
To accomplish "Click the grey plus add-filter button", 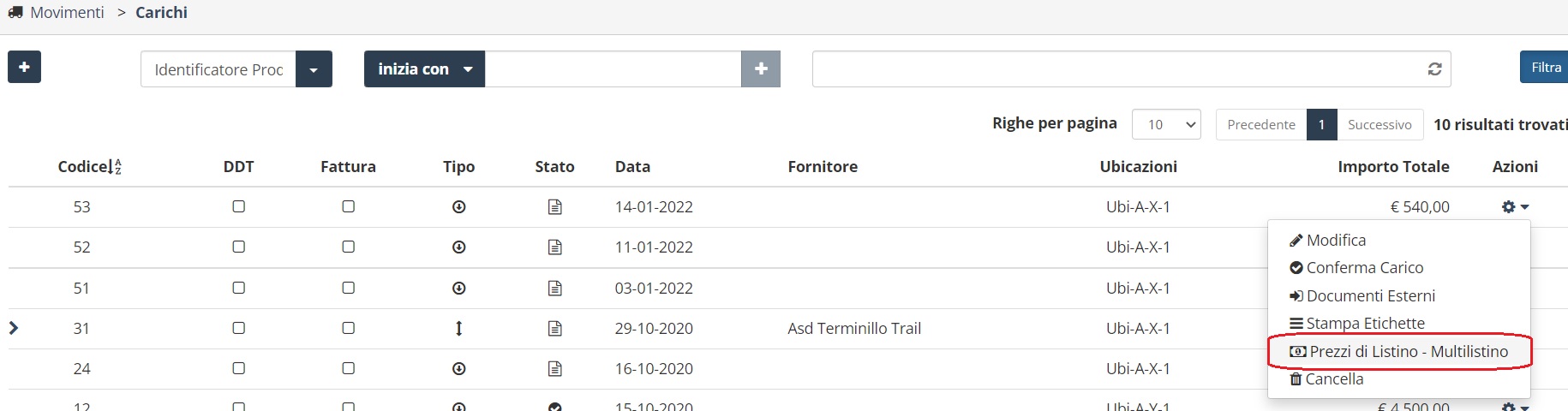I will [x=761, y=68].
